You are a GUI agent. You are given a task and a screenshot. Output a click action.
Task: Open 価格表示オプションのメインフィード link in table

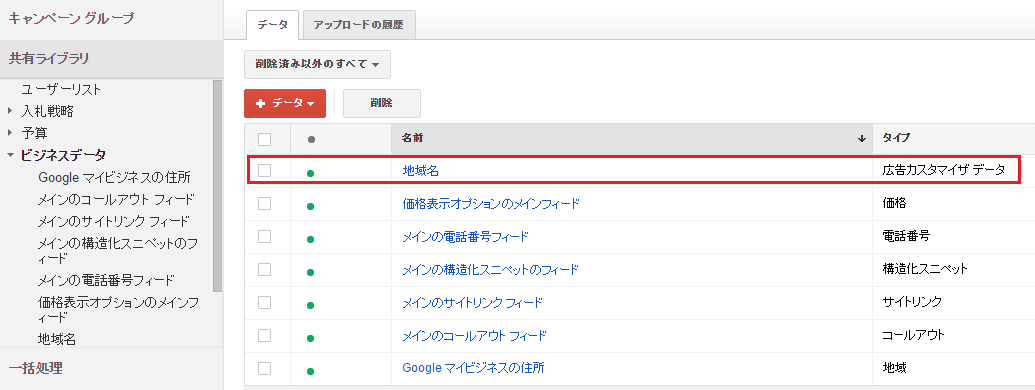(491, 204)
